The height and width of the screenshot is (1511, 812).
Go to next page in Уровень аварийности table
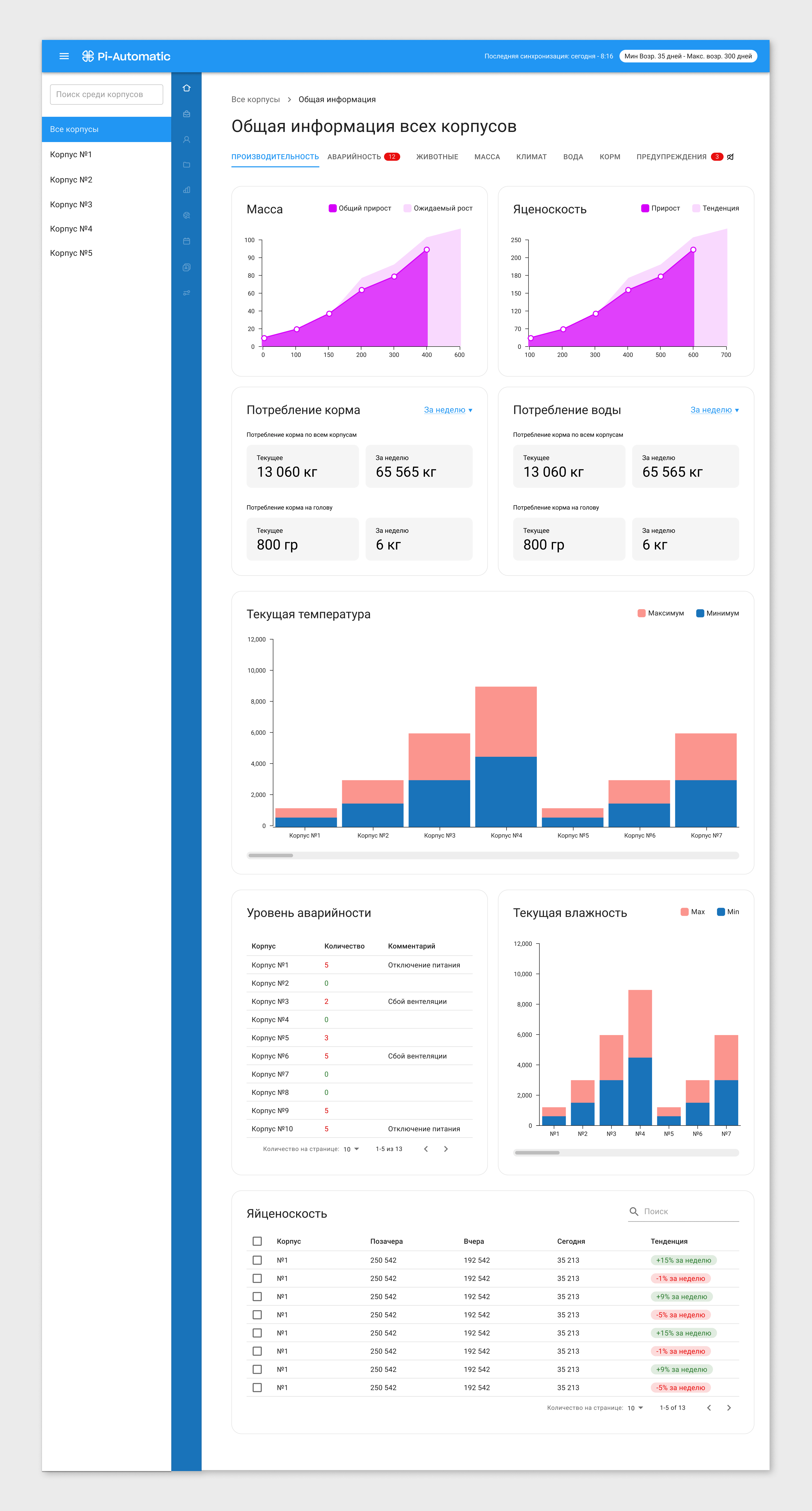click(x=446, y=1149)
